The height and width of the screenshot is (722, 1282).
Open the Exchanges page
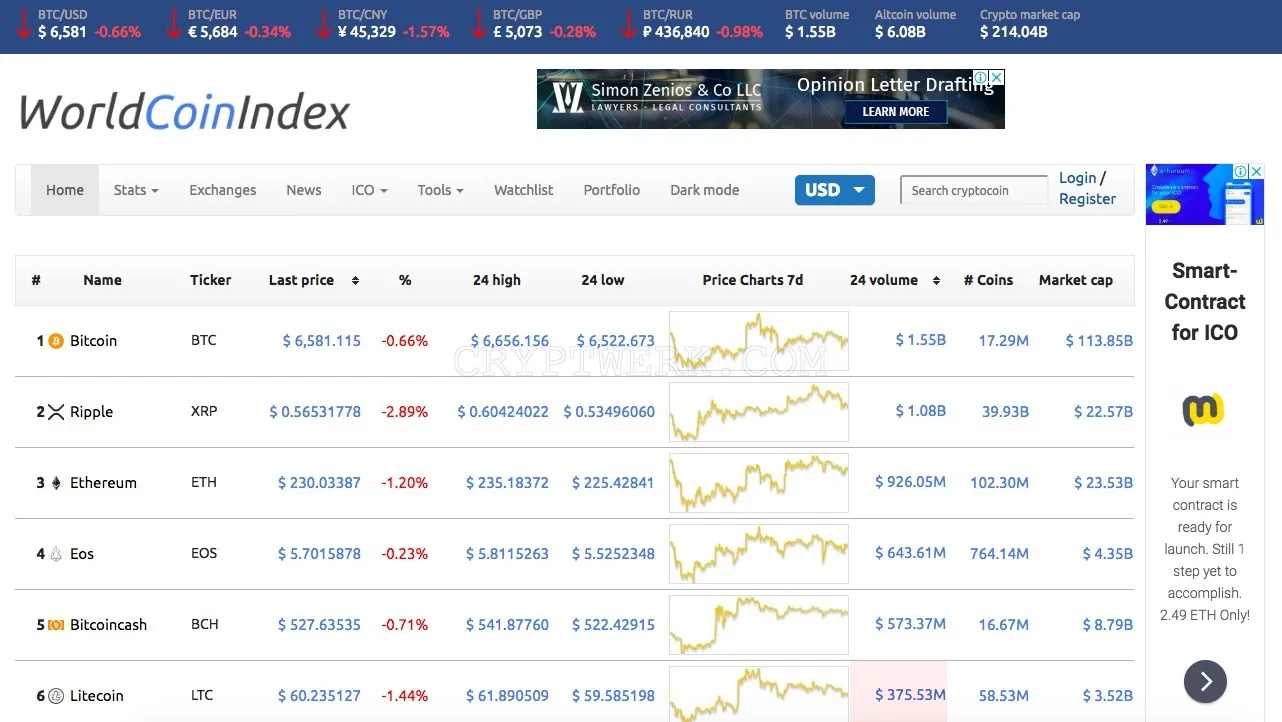click(223, 190)
